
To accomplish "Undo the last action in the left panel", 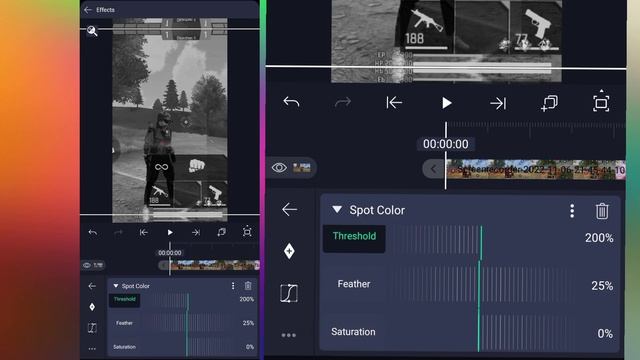I will tap(93, 232).
